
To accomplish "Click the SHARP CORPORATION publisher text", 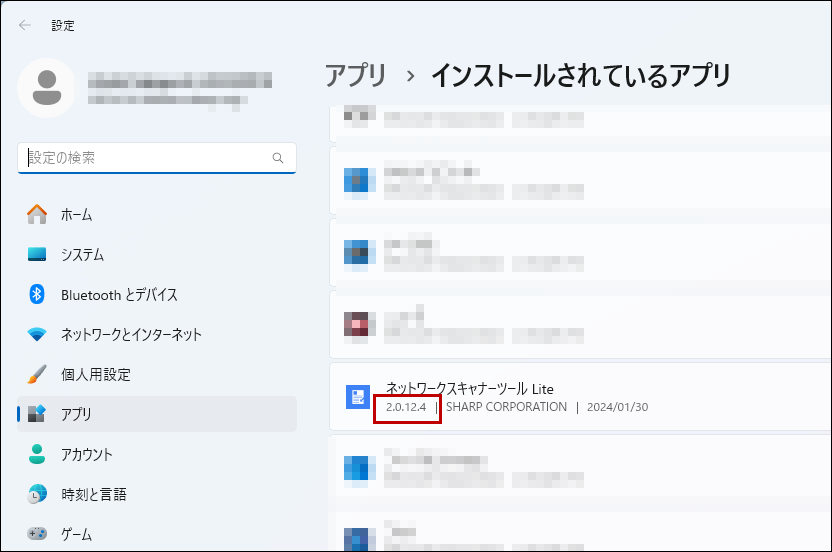I will coord(506,407).
